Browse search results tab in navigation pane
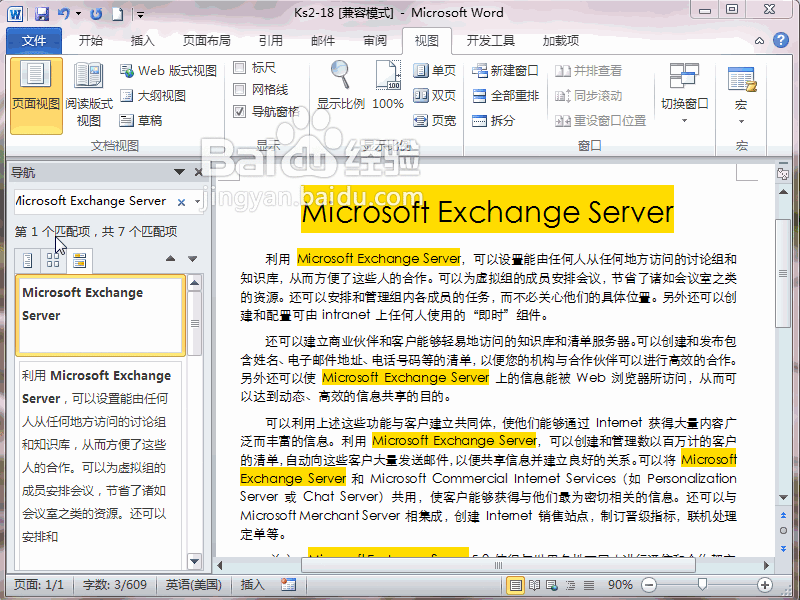This screenshot has width=800, height=600. click(x=79, y=260)
